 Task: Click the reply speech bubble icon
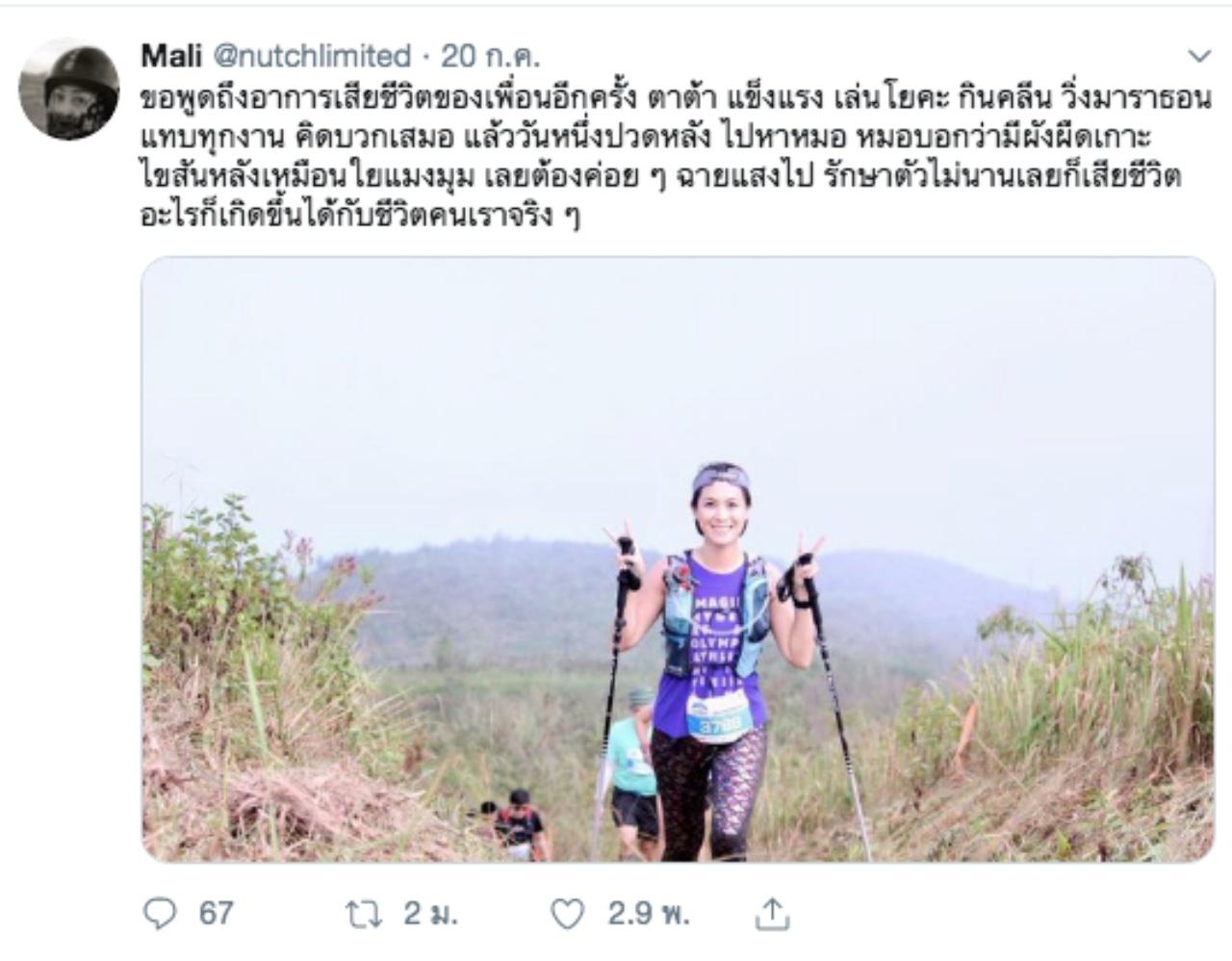[x=159, y=914]
